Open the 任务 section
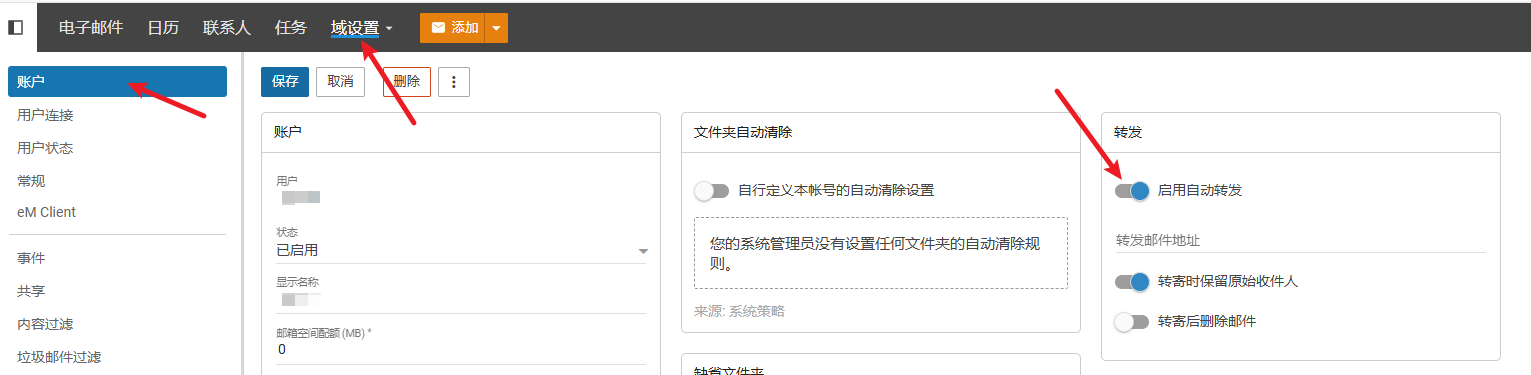Viewport: 1531px width, 375px height. pos(291,28)
